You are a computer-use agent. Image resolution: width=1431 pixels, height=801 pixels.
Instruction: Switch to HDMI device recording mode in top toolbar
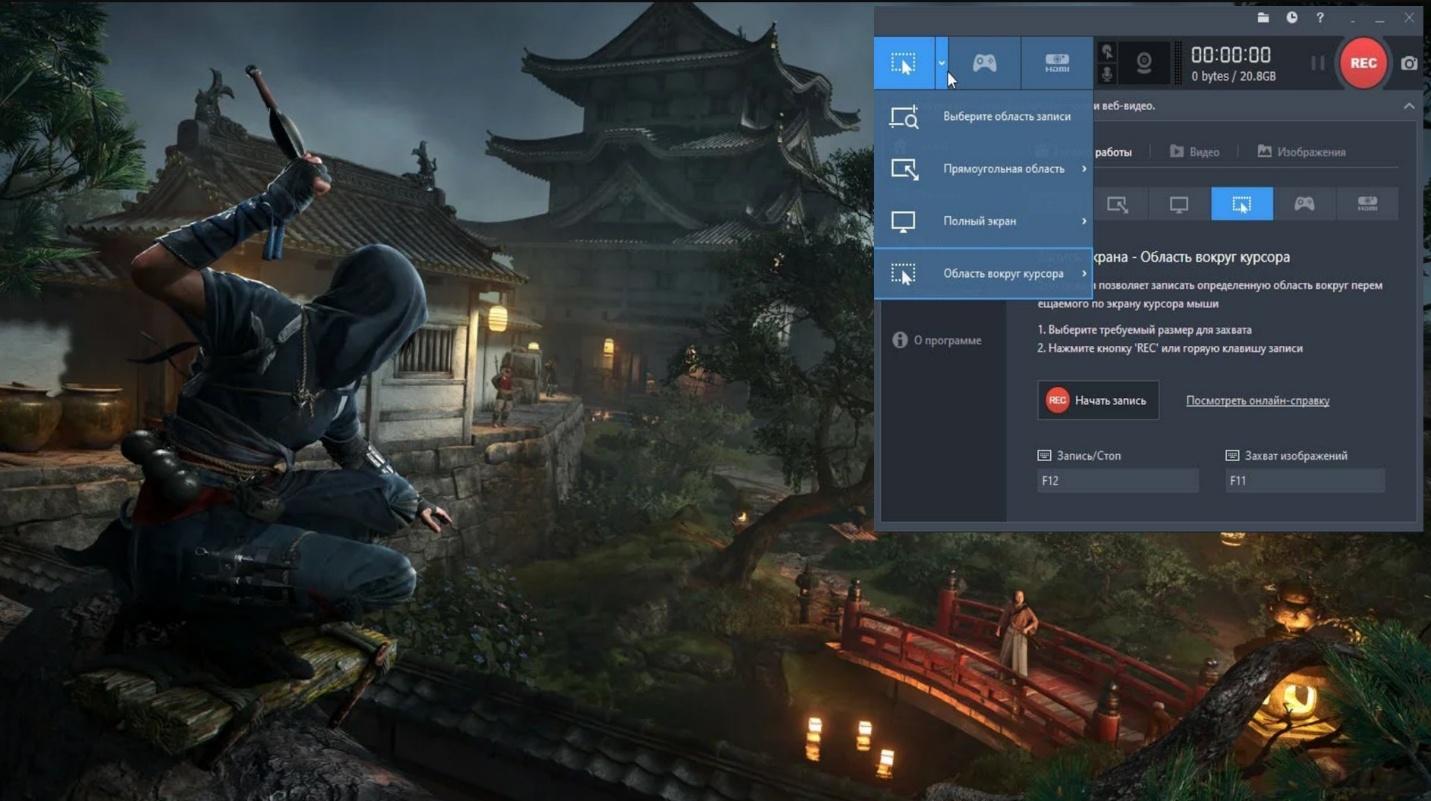(1057, 64)
